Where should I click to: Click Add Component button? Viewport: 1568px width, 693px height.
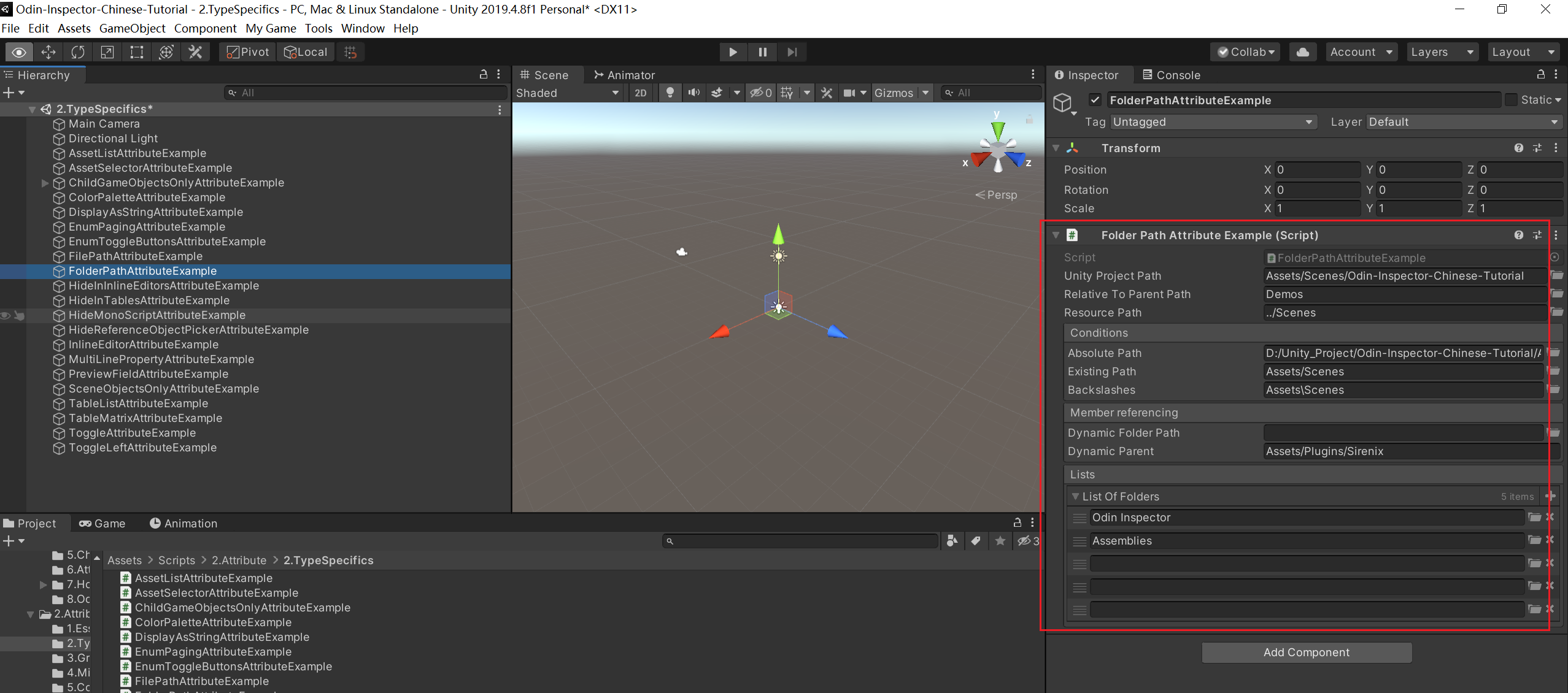click(x=1307, y=652)
